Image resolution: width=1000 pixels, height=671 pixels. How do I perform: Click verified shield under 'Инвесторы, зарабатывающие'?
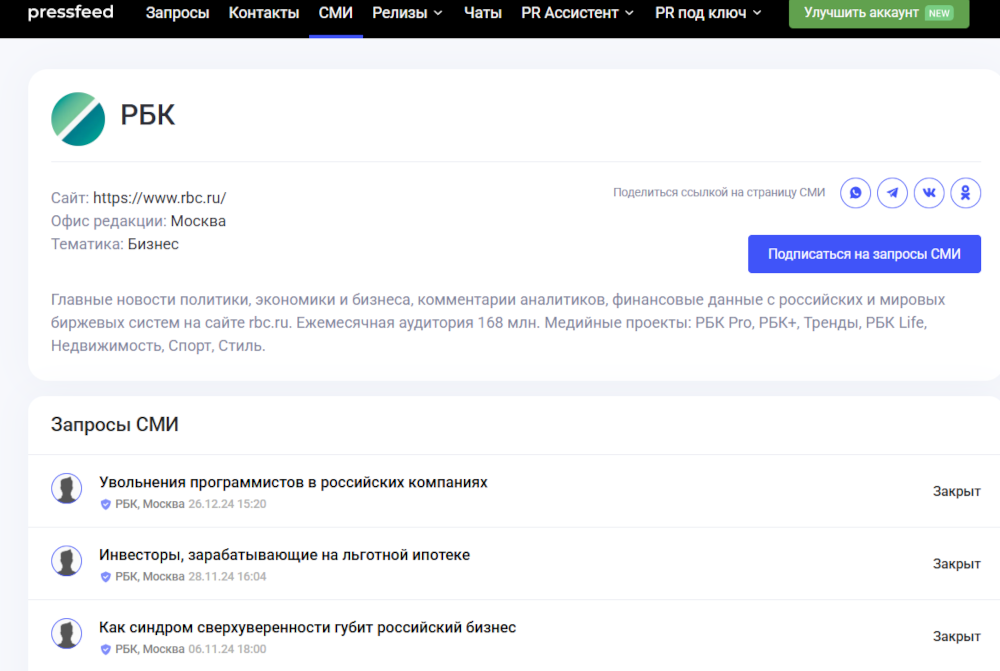click(x=106, y=577)
